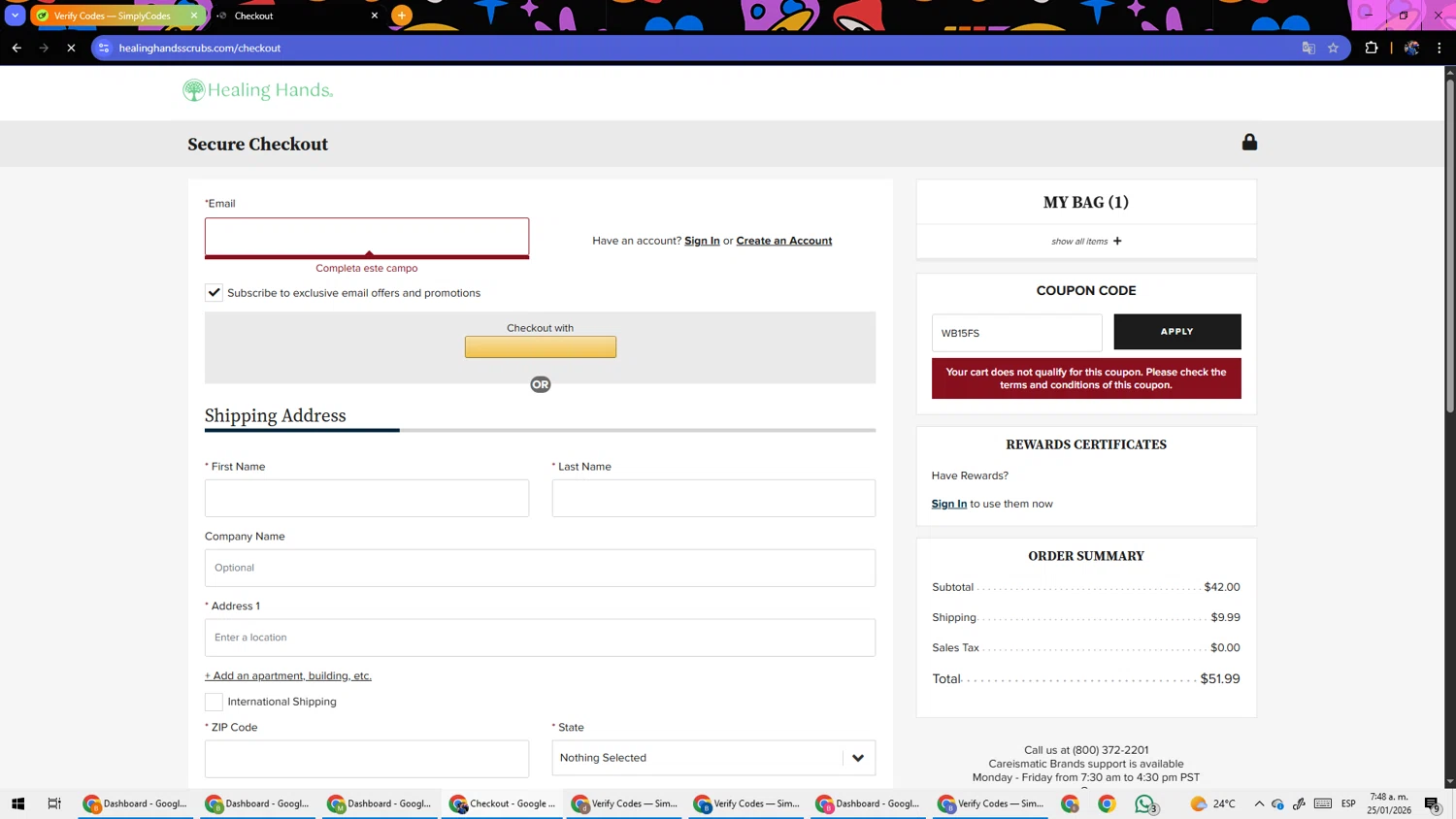
Task: Restore down the Chrome window
Action: click(1404, 16)
